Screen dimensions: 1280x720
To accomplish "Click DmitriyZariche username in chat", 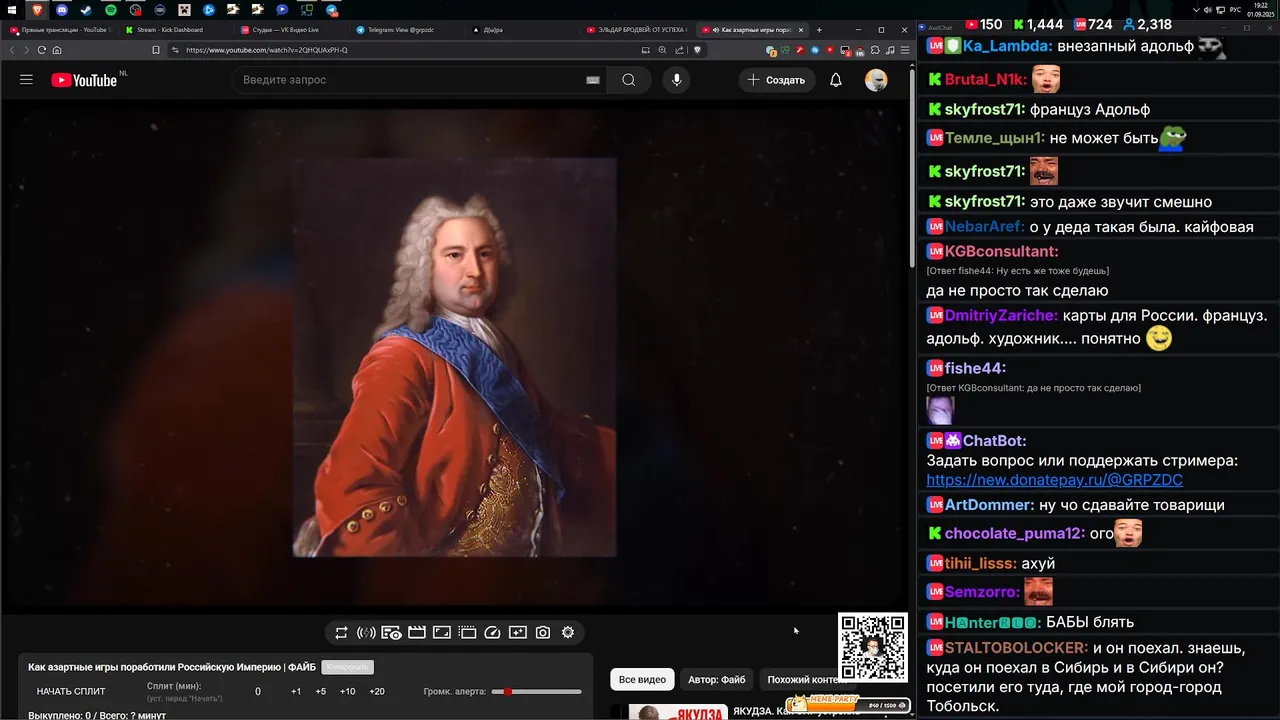I will coord(1001,315).
